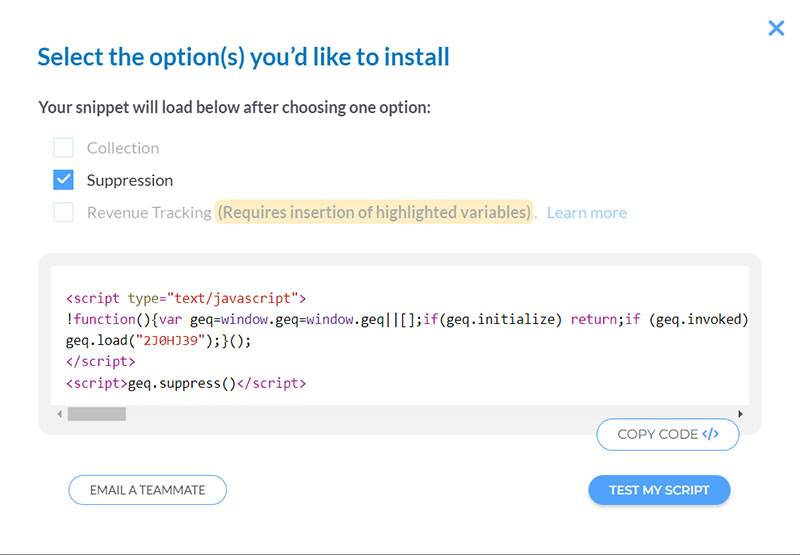Click the Suppression option label

pos(130,180)
